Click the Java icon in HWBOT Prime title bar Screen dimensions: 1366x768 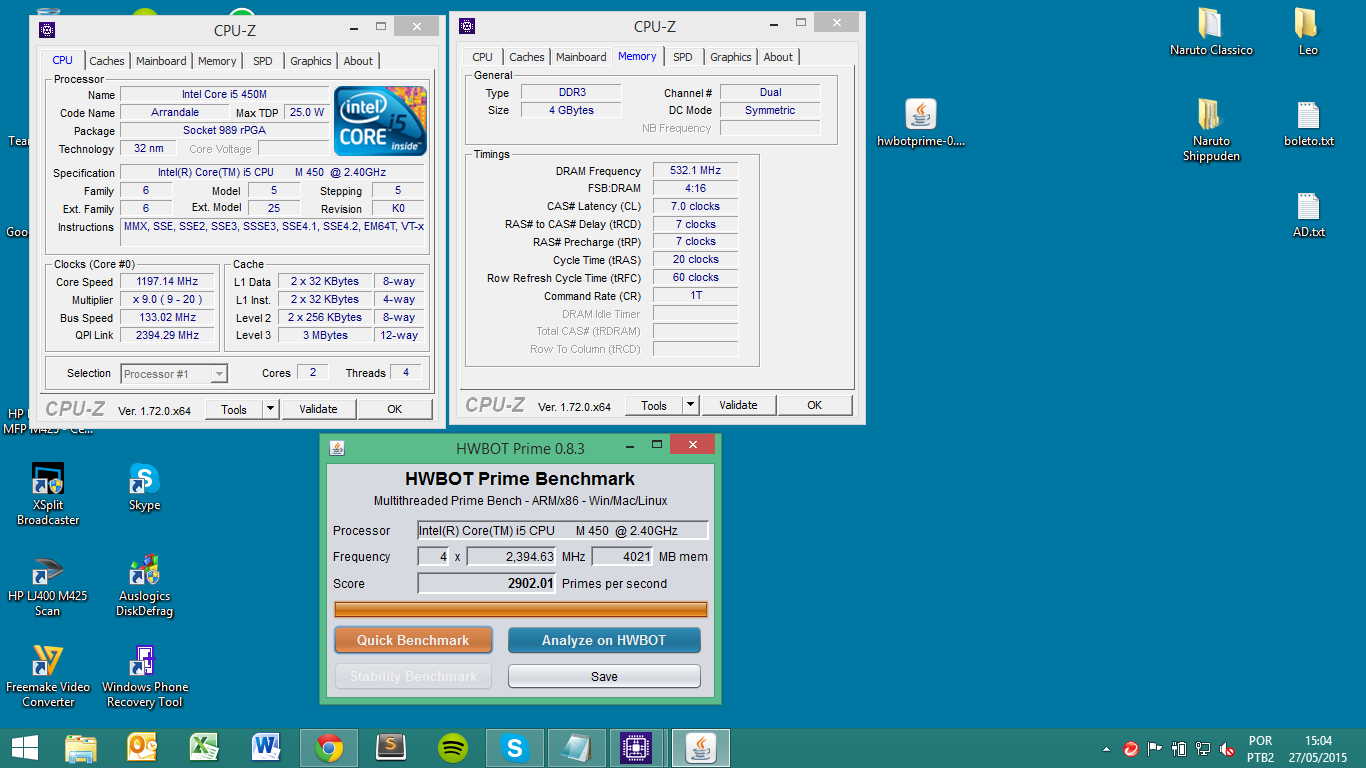click(x=337, y=448)
